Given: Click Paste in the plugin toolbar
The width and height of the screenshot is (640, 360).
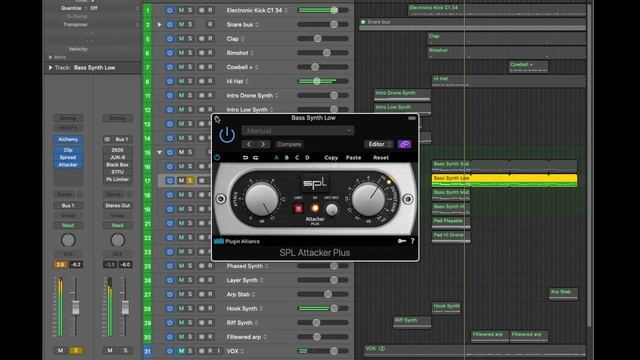Looking at the screenshot, I should pyautogui.click(x=353, y=158).
